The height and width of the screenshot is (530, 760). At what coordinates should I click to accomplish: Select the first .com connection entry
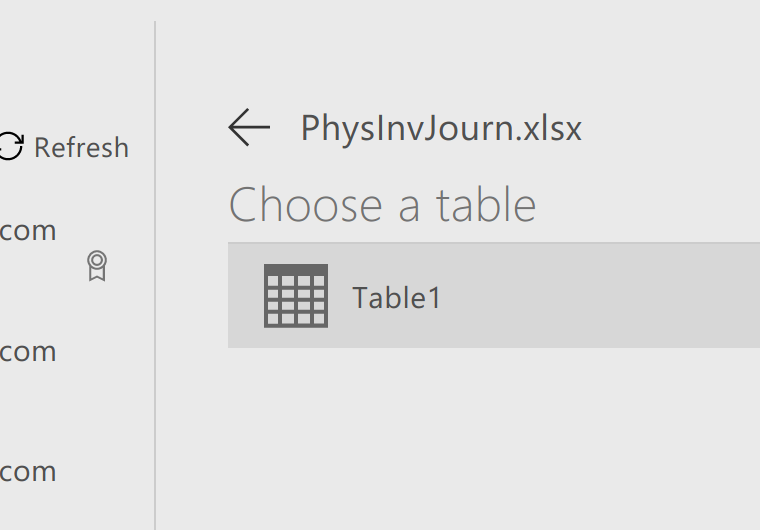coord(28,230)
